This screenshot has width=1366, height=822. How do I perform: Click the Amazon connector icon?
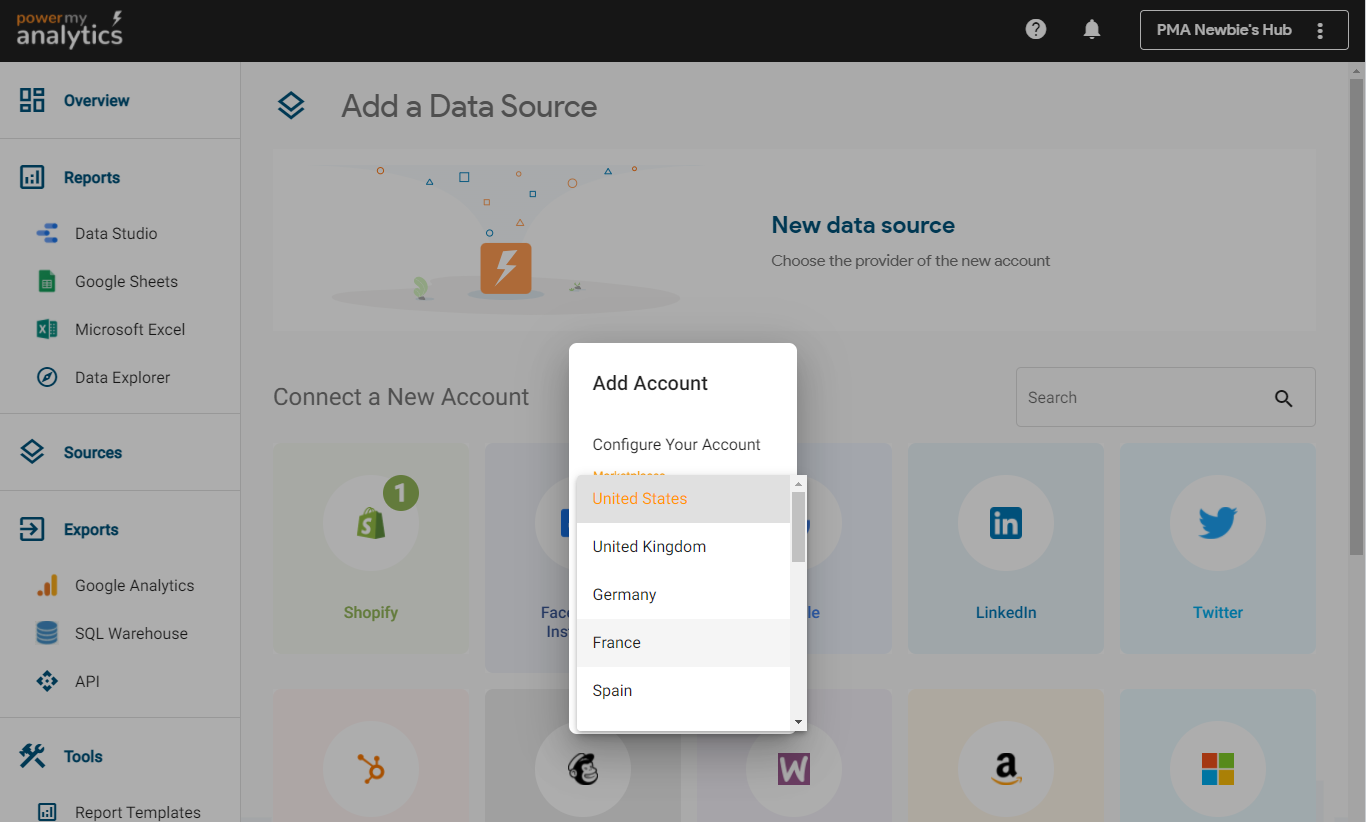pos(1005,768)
